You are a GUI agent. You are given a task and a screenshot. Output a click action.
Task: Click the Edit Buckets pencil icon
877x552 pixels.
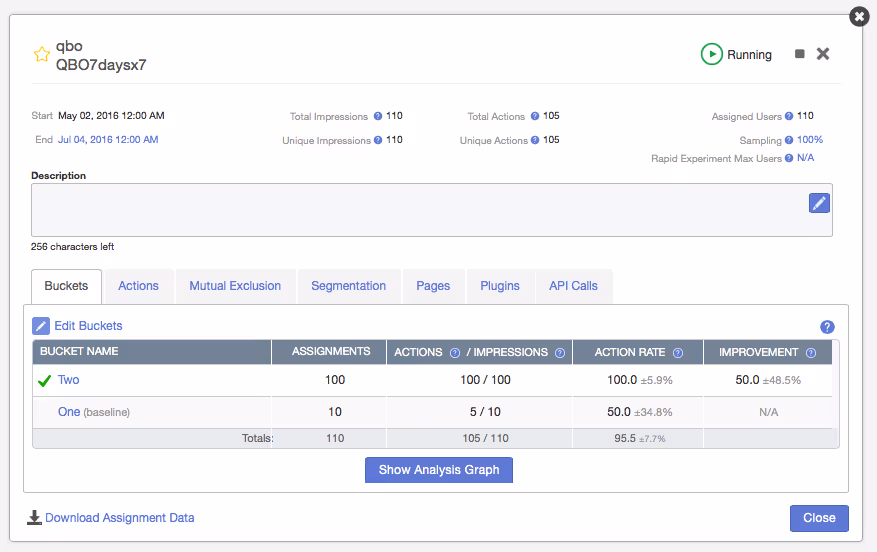[x=41, y=326]
